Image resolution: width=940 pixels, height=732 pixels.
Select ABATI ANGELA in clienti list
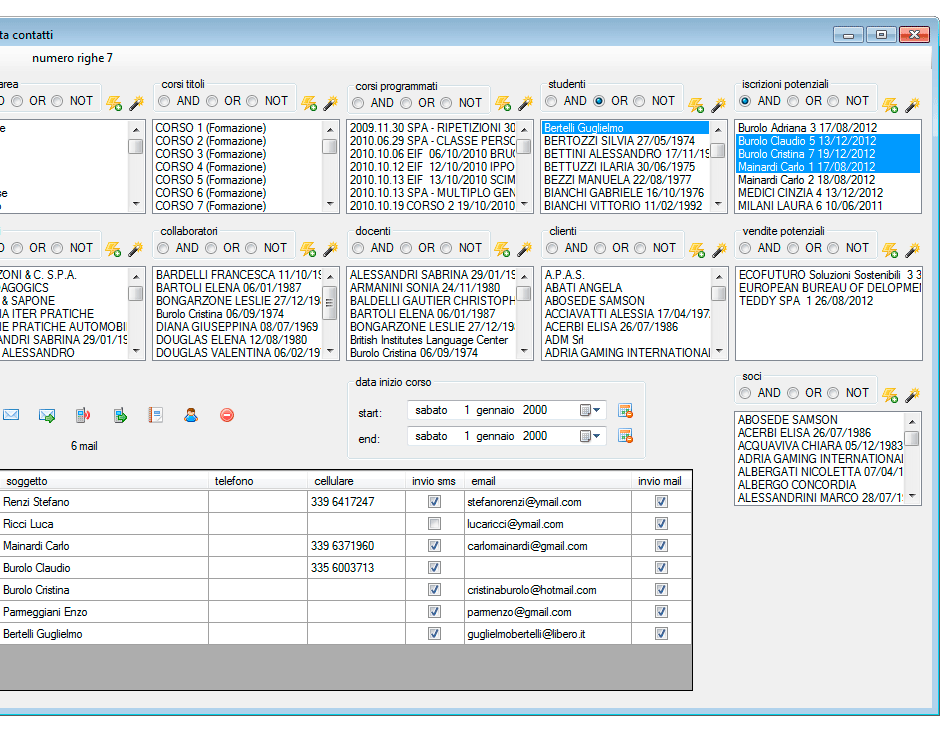click(625, 288)
